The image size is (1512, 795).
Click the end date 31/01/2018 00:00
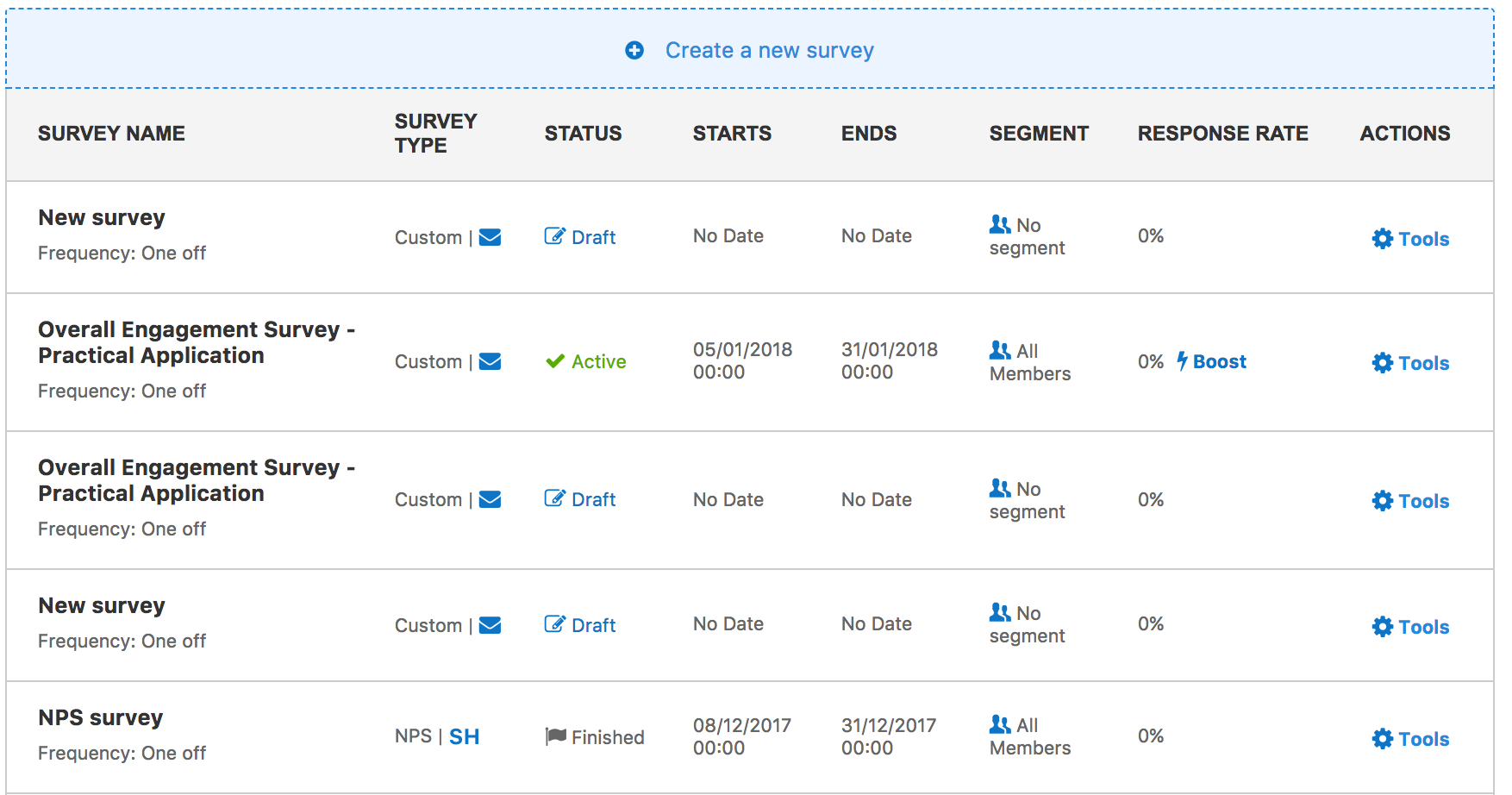[890, 360]
